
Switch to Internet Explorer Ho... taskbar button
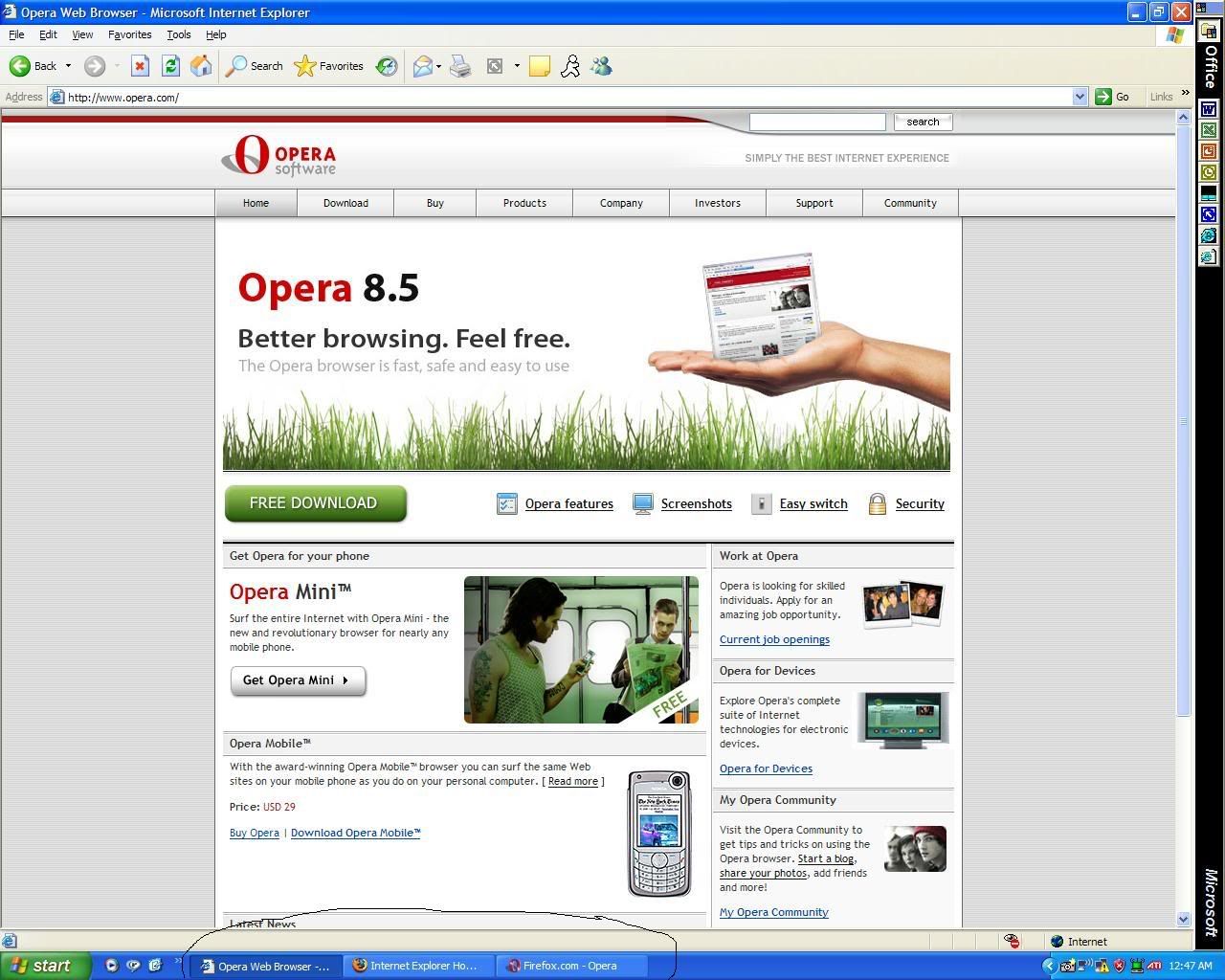pos(420,966)
